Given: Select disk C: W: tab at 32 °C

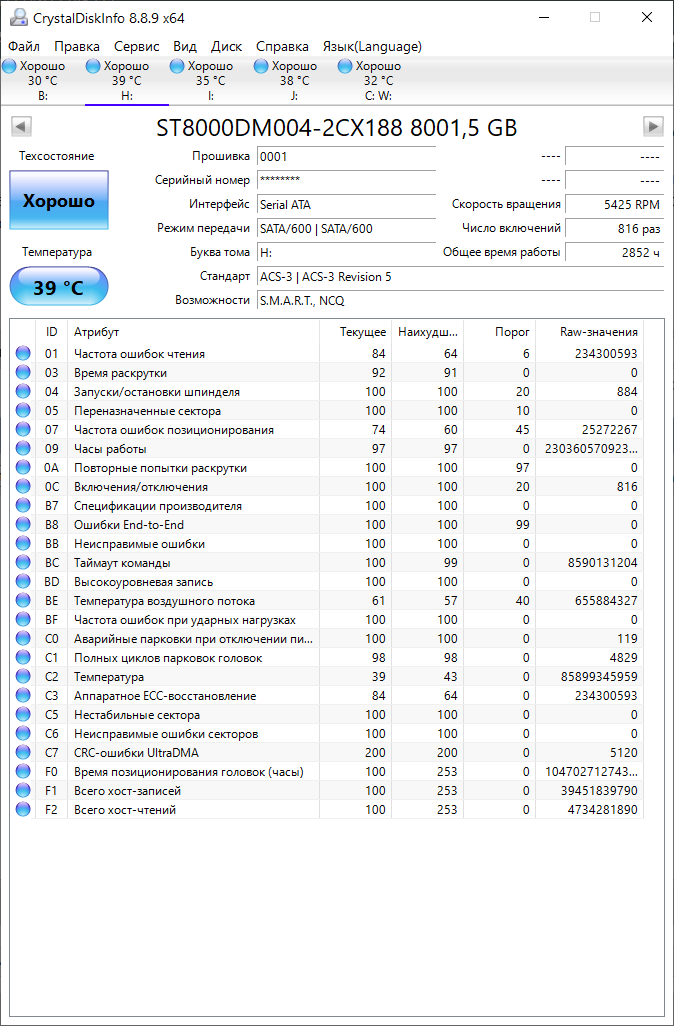Looking at the screenshot, I should [378, 80].
